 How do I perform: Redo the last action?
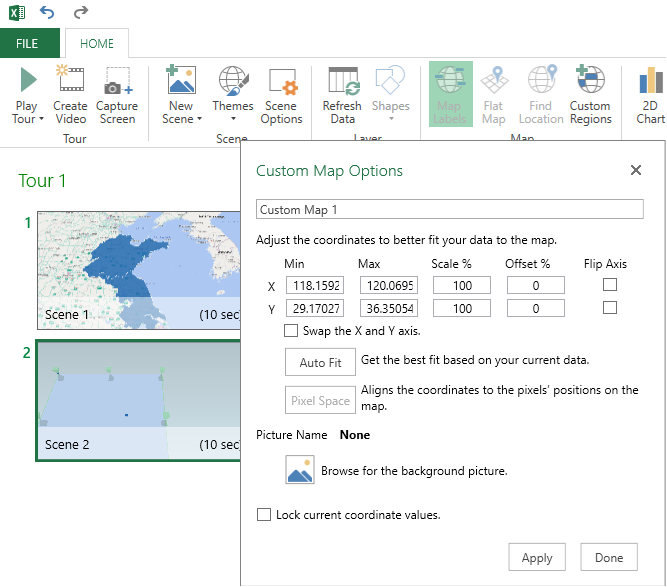click(80, 12)
